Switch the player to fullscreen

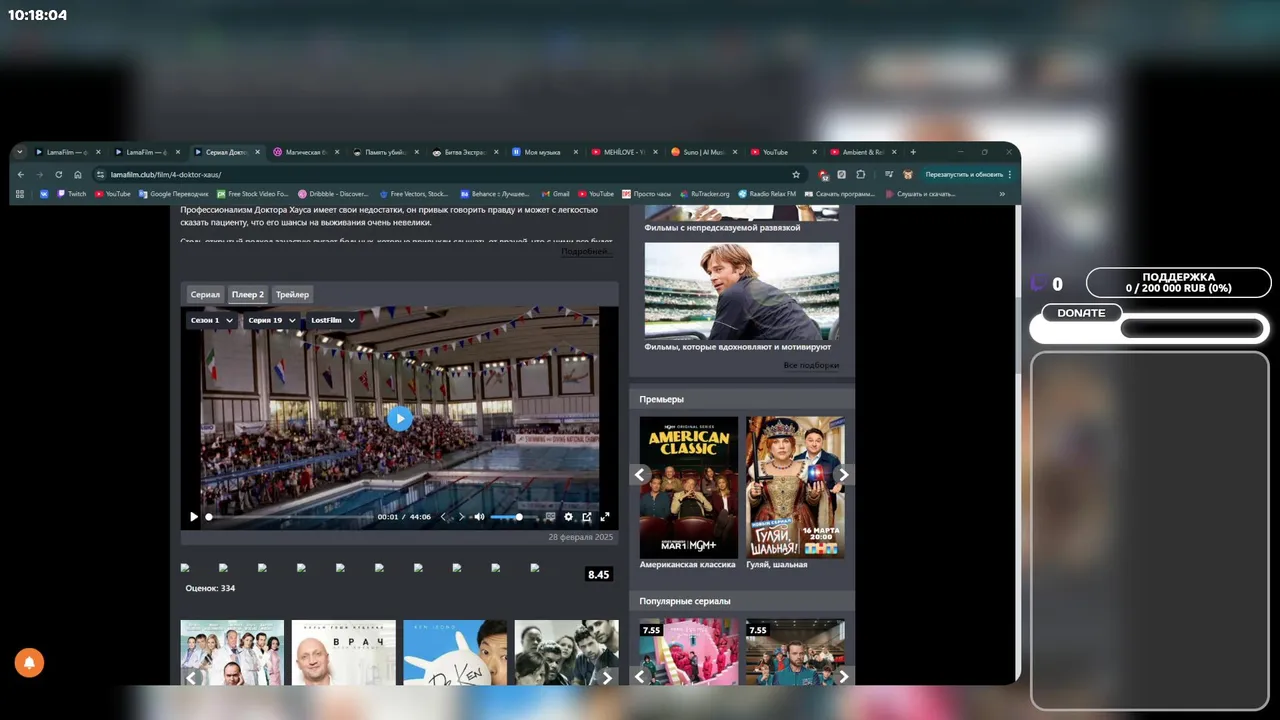605,517
